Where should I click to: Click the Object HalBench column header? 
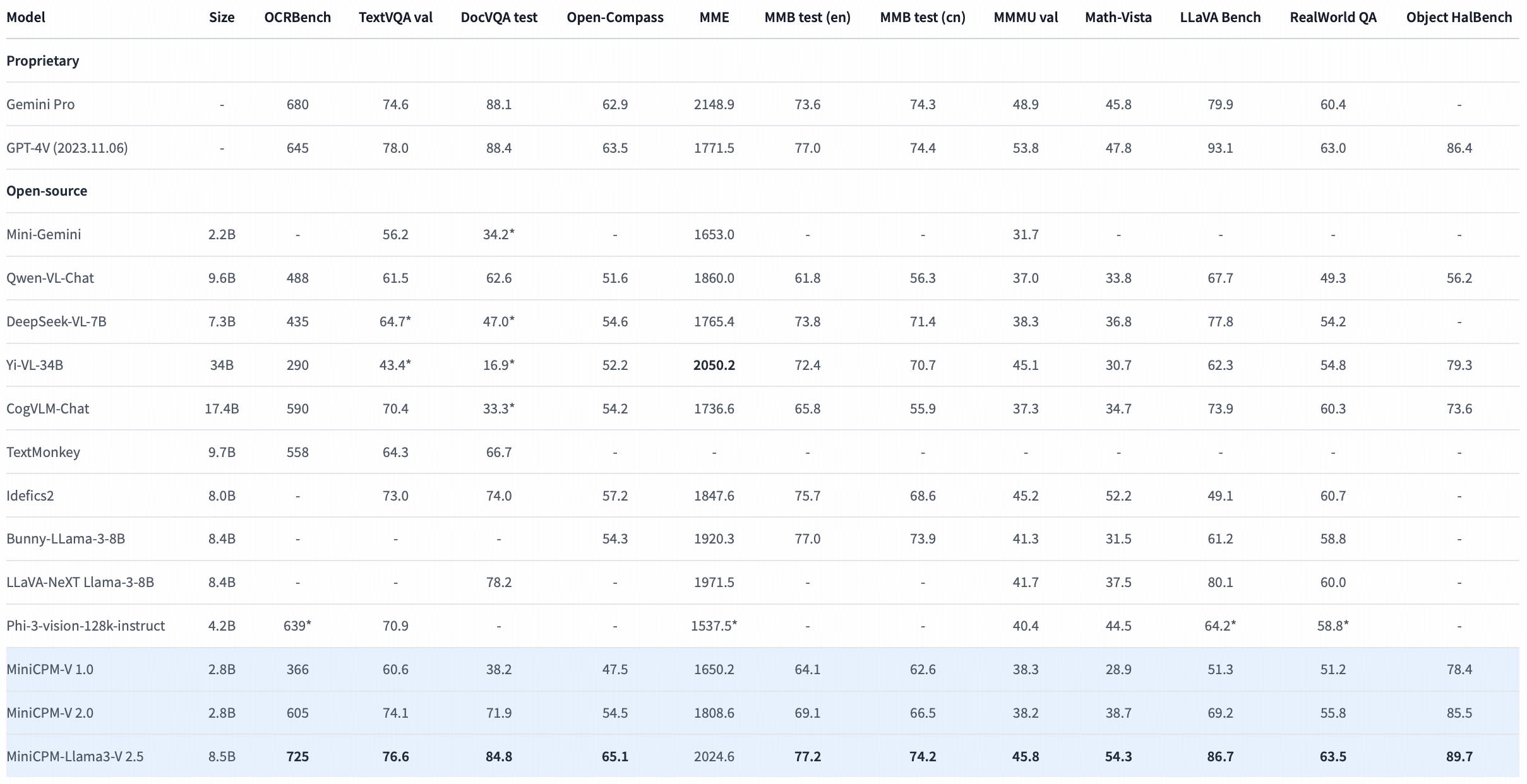click(1459, 18)
